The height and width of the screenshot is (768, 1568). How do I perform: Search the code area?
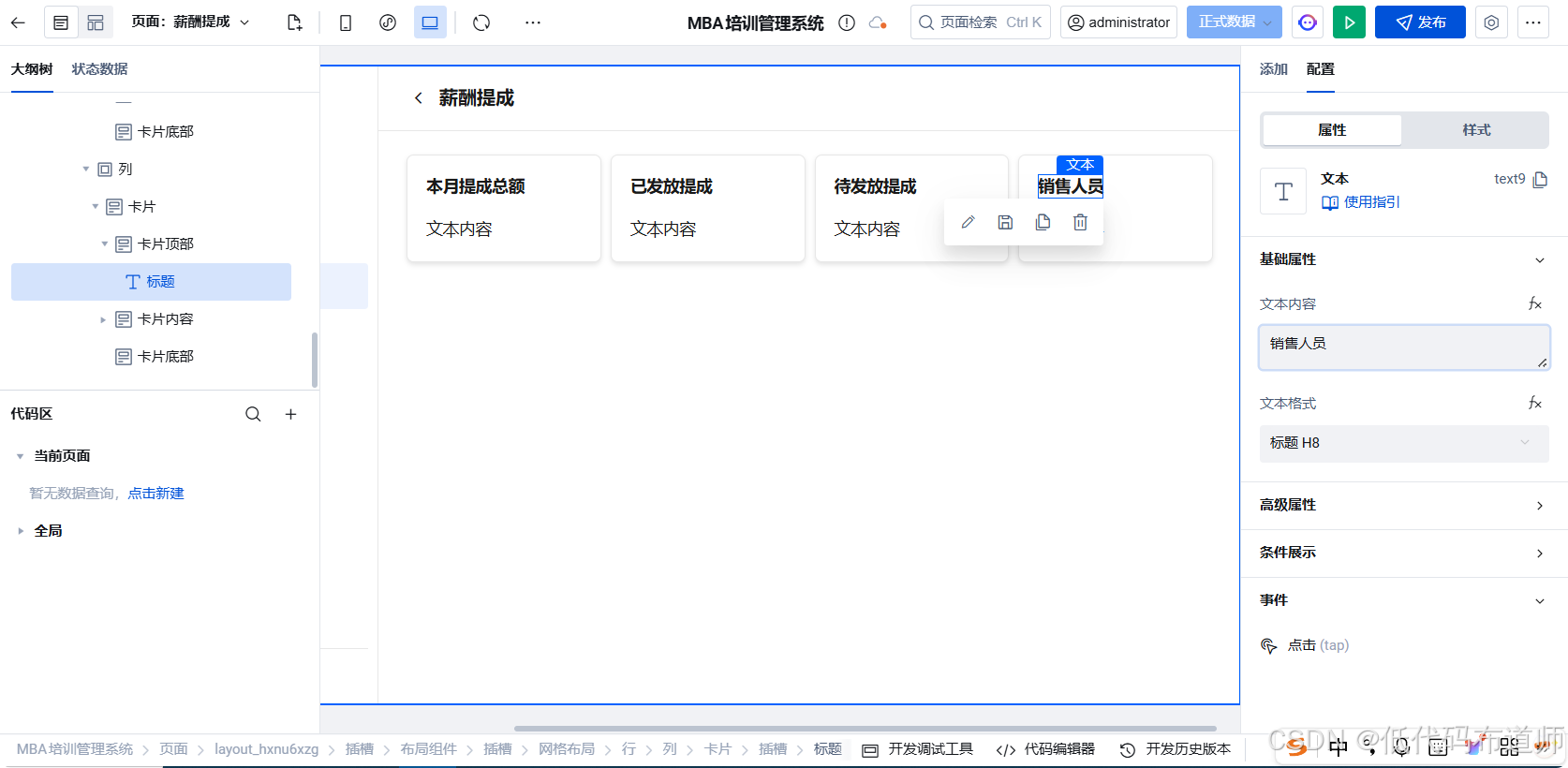pyautogui.click(x=253, y=414)
